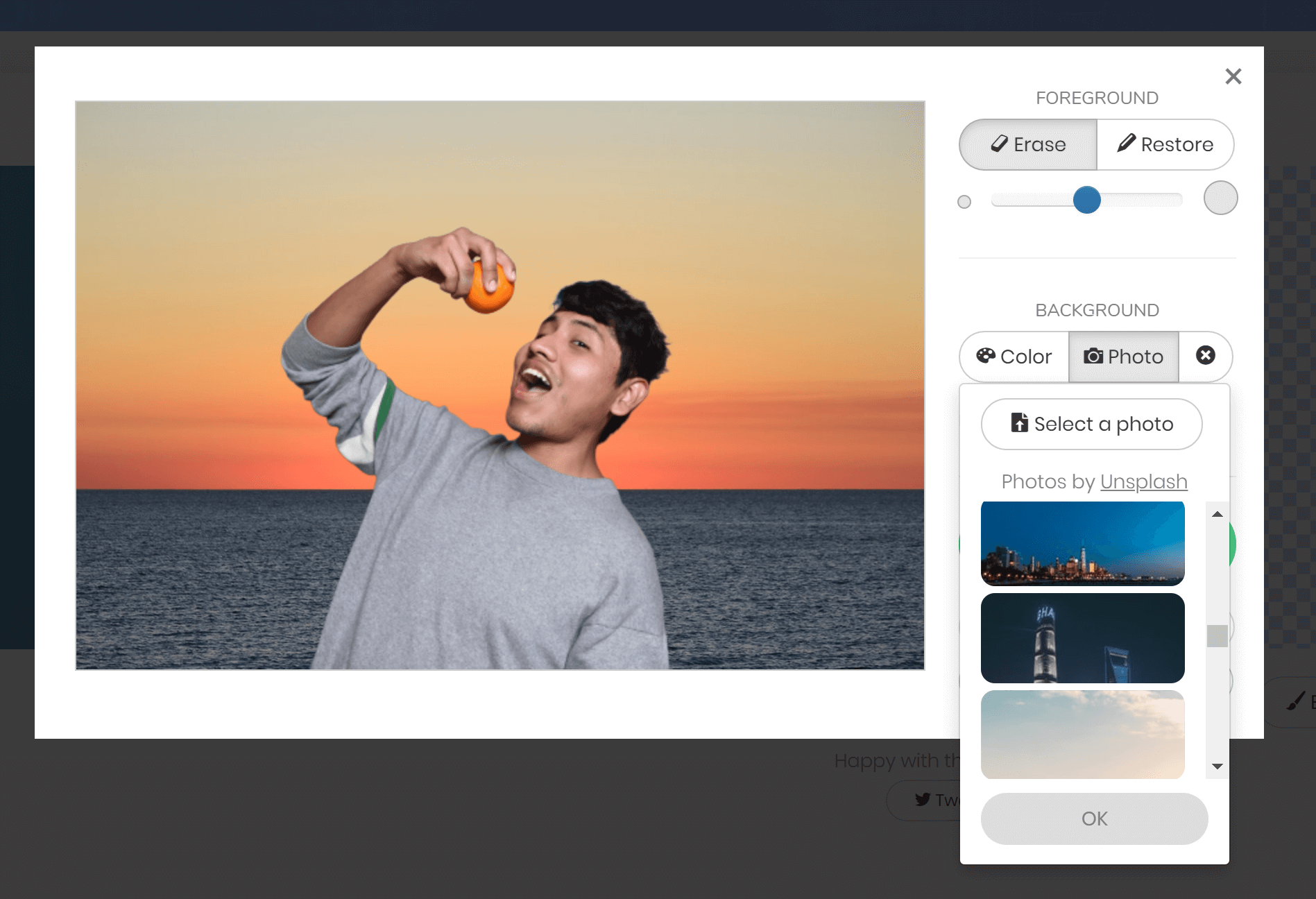Image resolution: width=1316 pixels, height=899 pixels.
Task: Click the X icon to clear the background
Action: point(1206,356)
